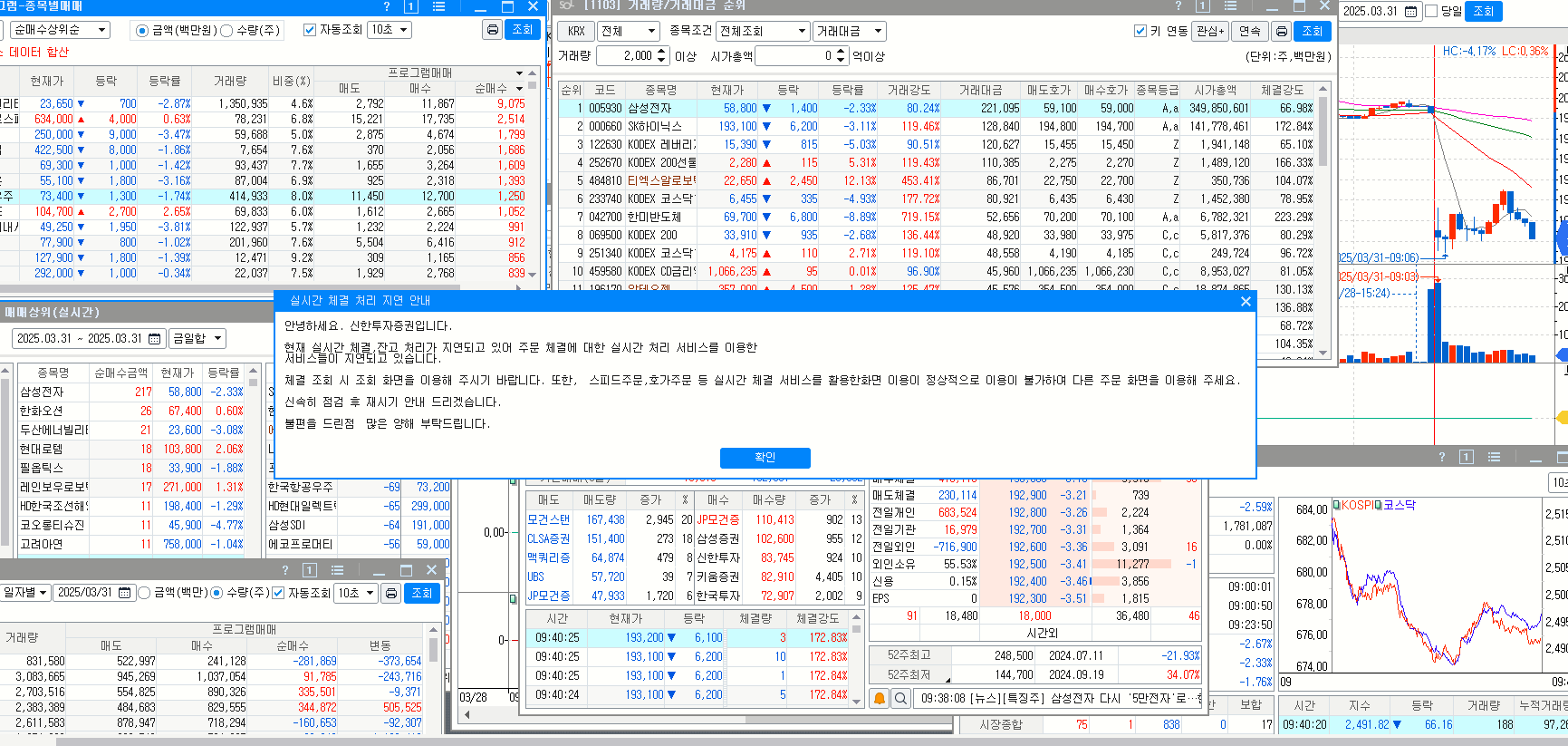Screen dimensions: 1568x746
Task: Click the orange alarm bell icon
Action: click(x=880, y=699)
